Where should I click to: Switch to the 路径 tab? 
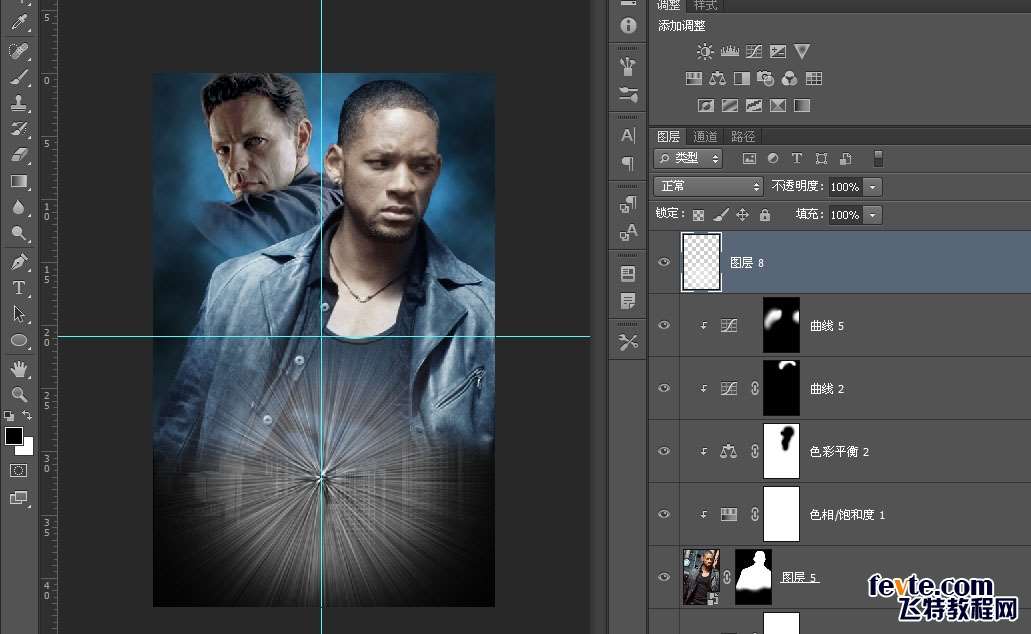pos(743,136)
